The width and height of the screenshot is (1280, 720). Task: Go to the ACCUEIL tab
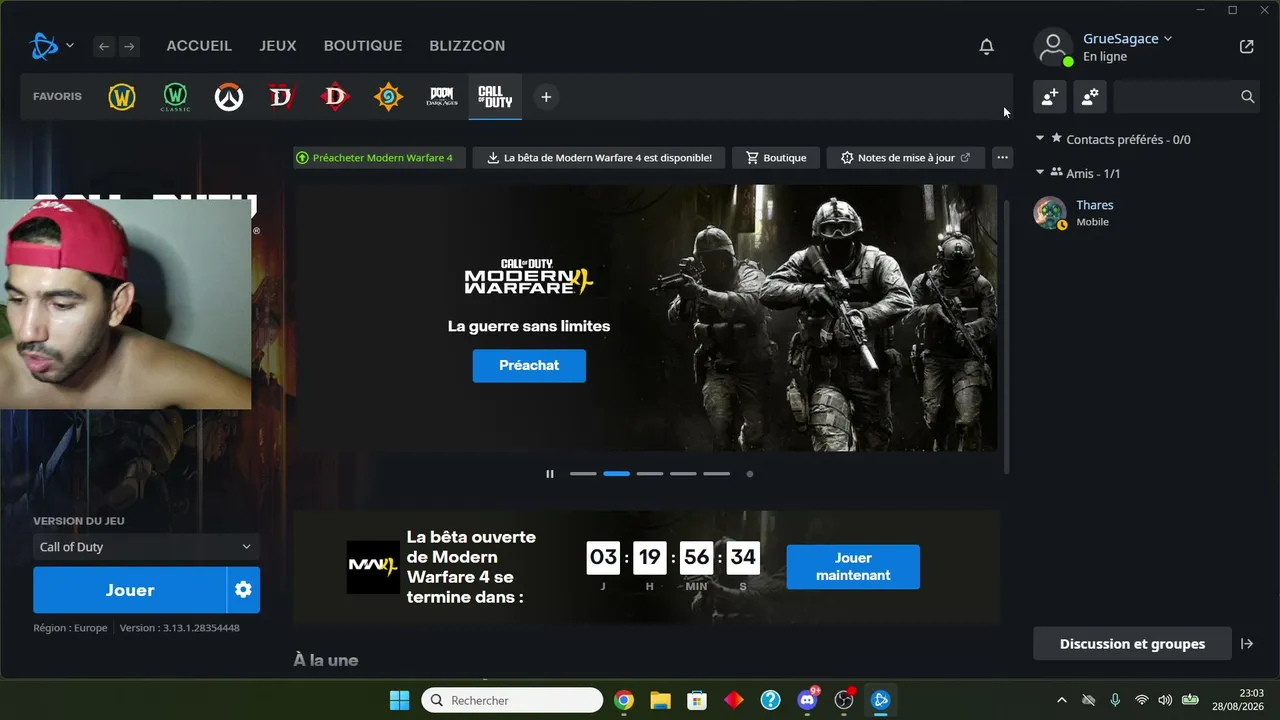(x=199, y=46)
